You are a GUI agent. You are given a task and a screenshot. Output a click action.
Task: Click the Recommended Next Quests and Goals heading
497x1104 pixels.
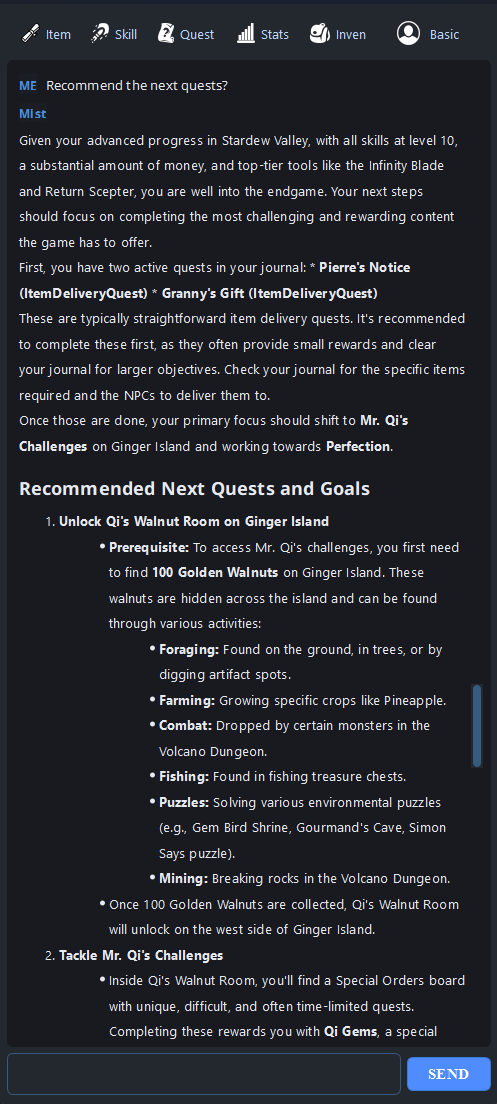pyautogui.click(x=194, y=489)
